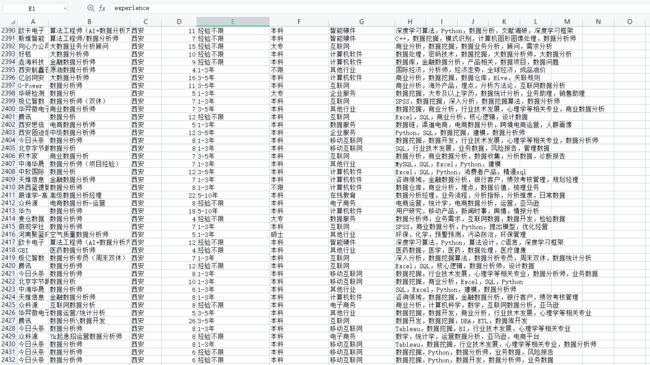This screenshot has height=365, width=650.
Task: Click education cell '大专' in row 2392
Action: click(277, 46)
